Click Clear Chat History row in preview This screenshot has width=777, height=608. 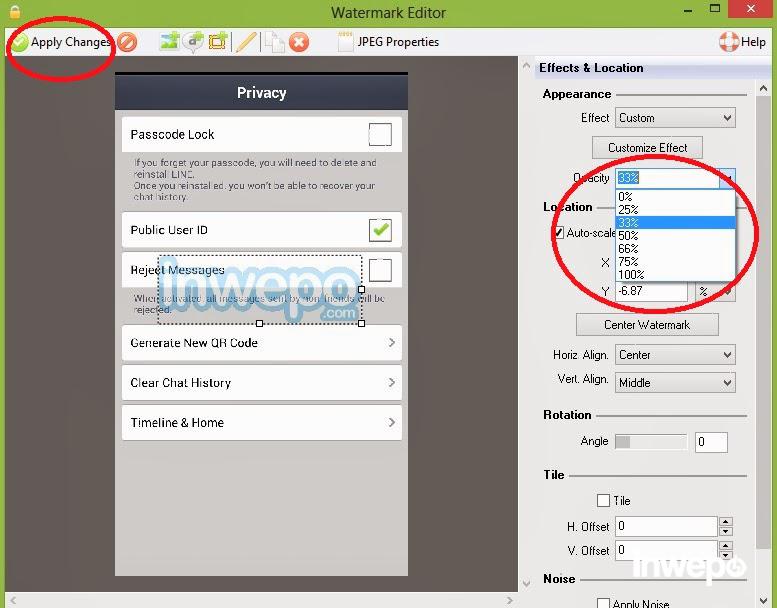click(262, 383)
